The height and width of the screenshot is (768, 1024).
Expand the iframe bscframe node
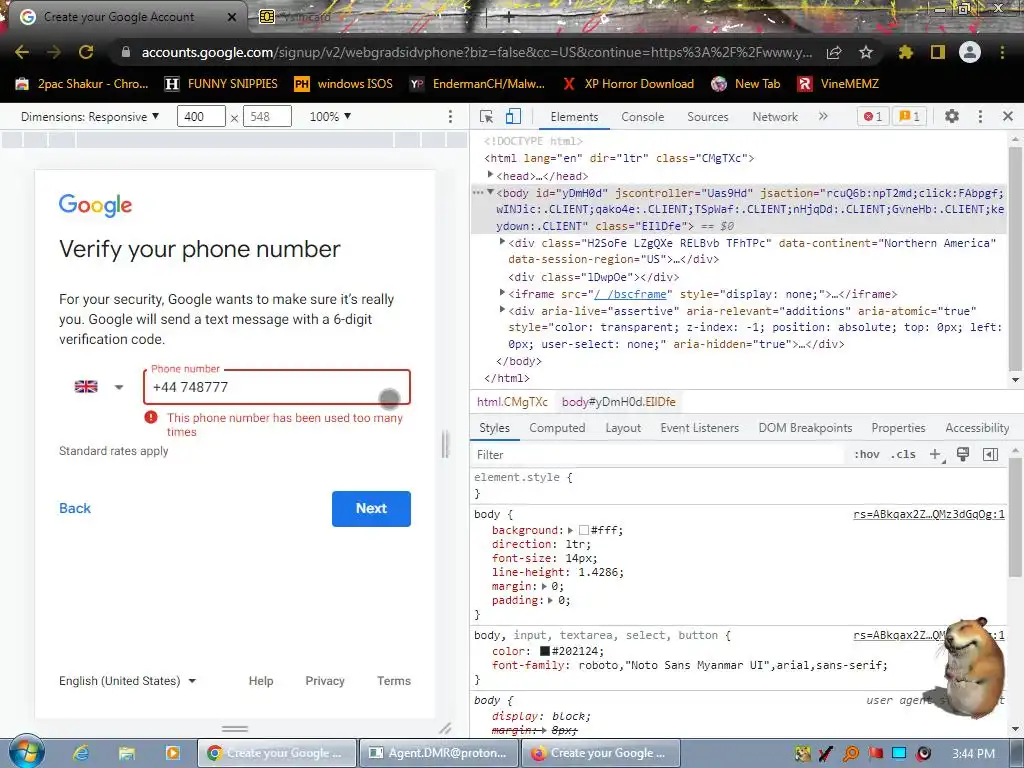(502, 293)
